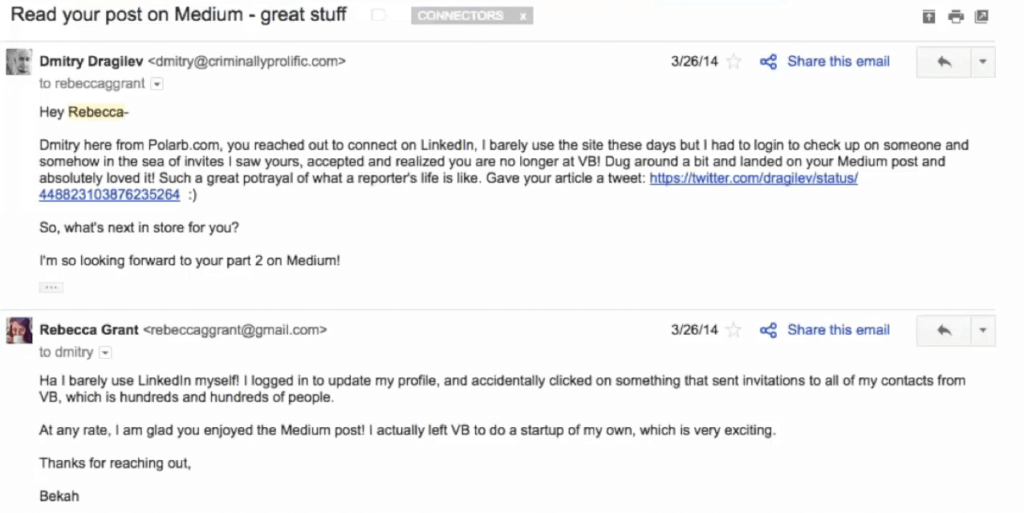Viewport: 1024px width, 513px height.
Task: Click the CONNECTORS label tag
Action: tap(460, 16)
